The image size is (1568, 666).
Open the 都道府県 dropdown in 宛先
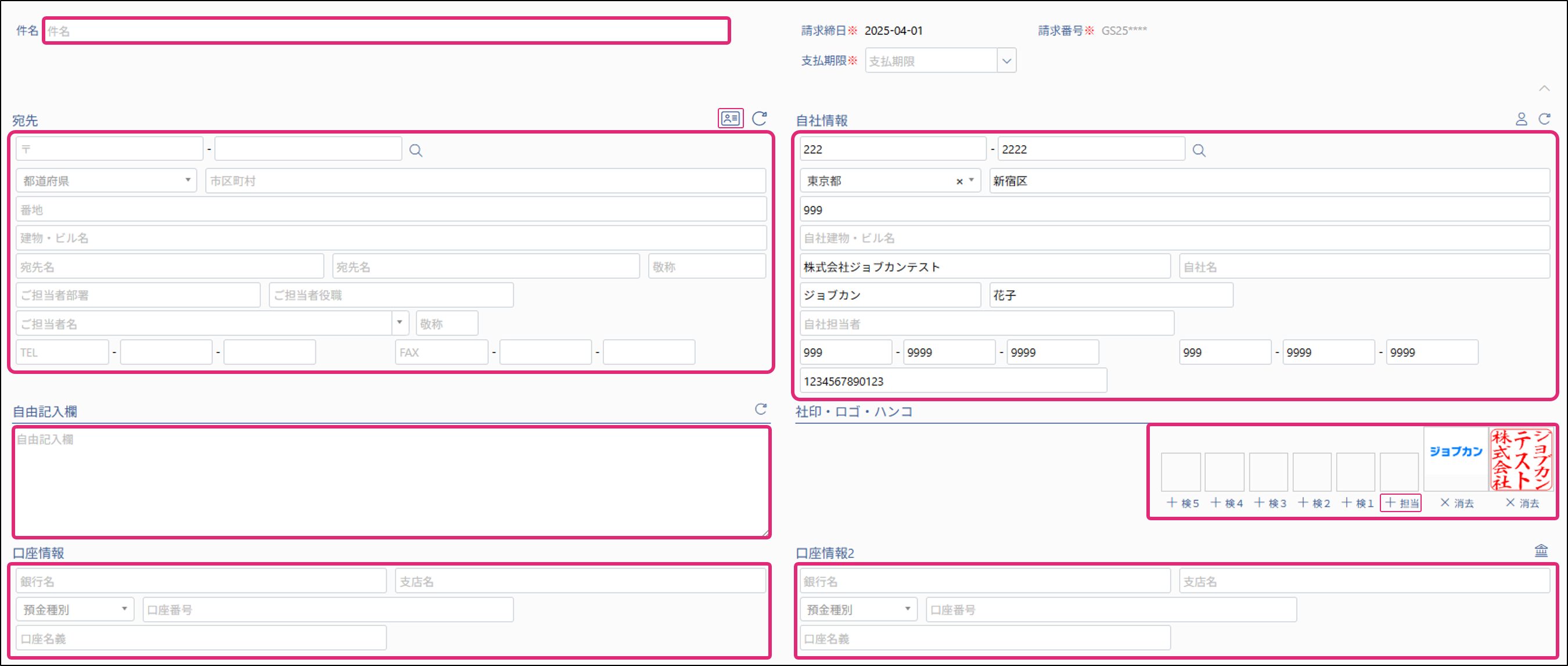(106, 181)
